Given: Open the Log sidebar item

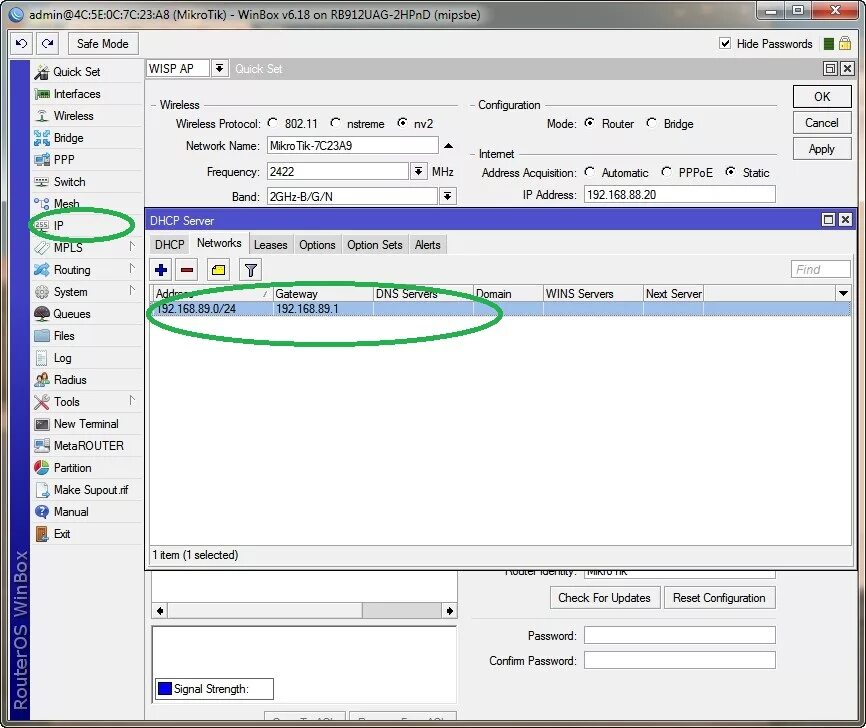Looking at the screenshot, I should pos(86,358).
